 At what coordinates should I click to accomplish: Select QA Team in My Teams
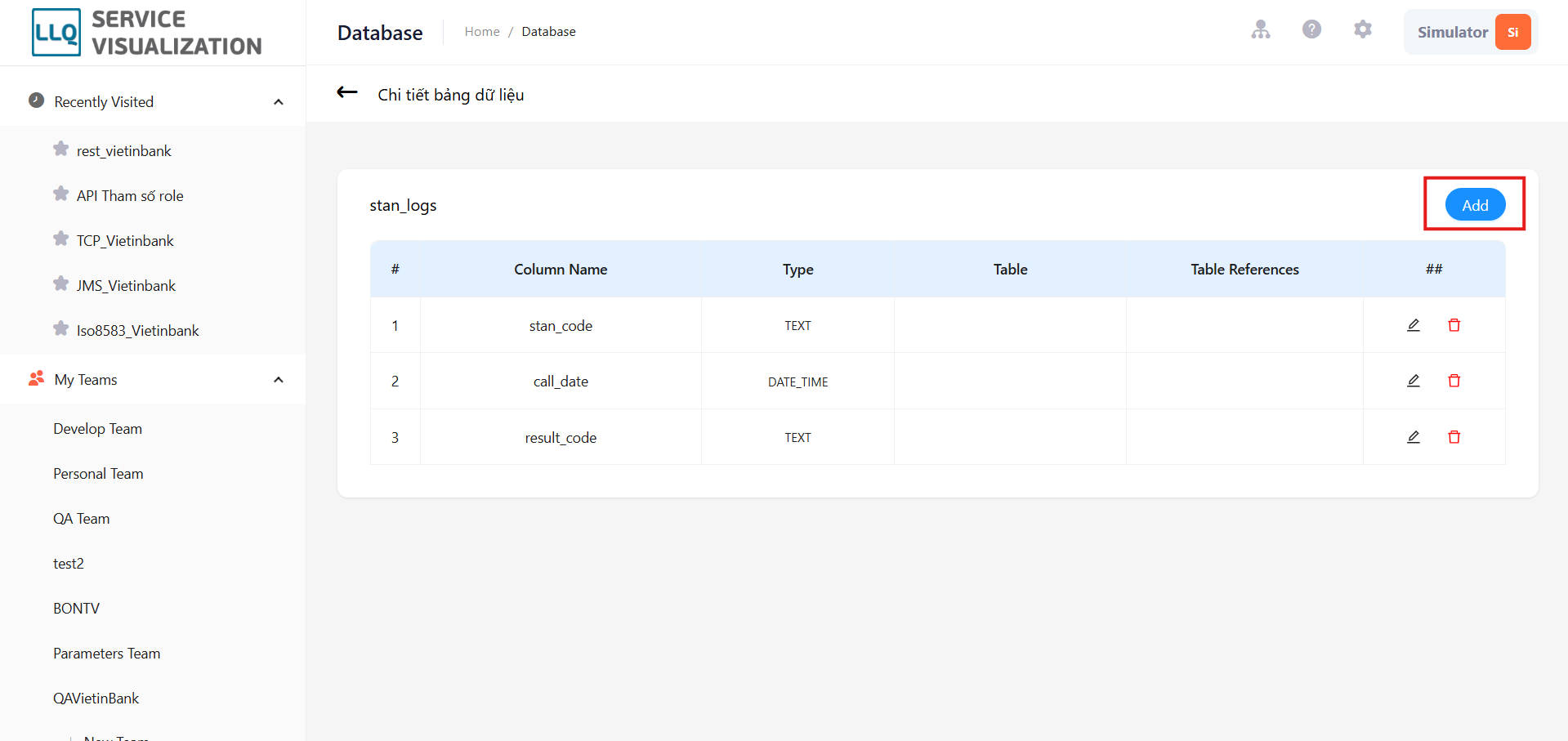pos(81,519)
